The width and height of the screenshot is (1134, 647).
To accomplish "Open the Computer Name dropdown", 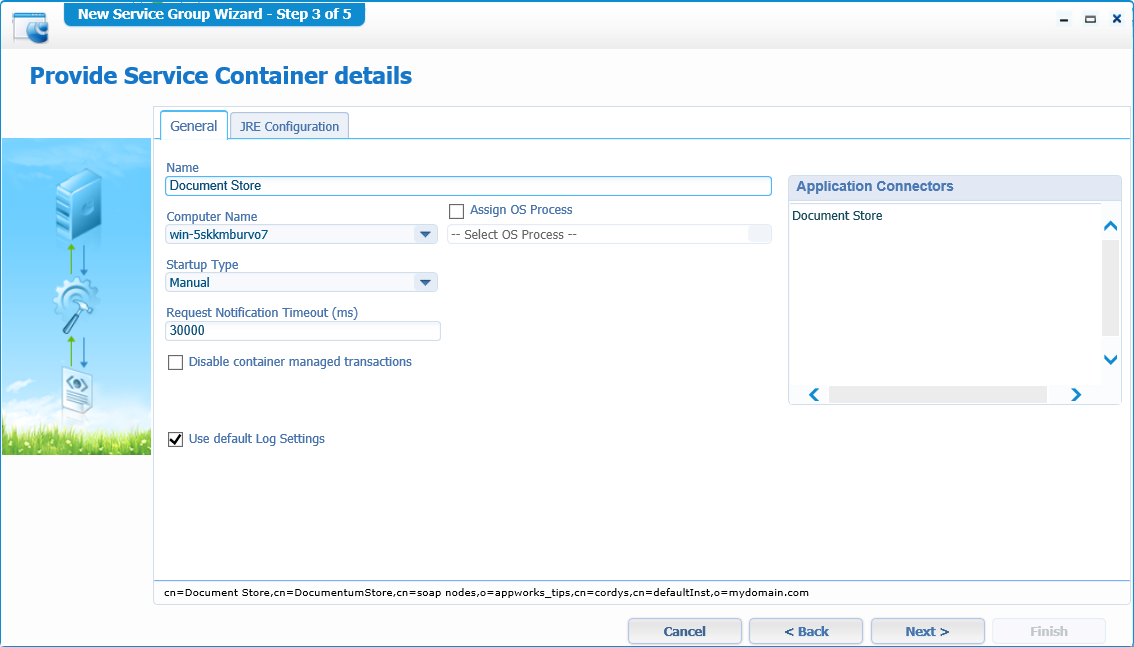I will (425, 234).
